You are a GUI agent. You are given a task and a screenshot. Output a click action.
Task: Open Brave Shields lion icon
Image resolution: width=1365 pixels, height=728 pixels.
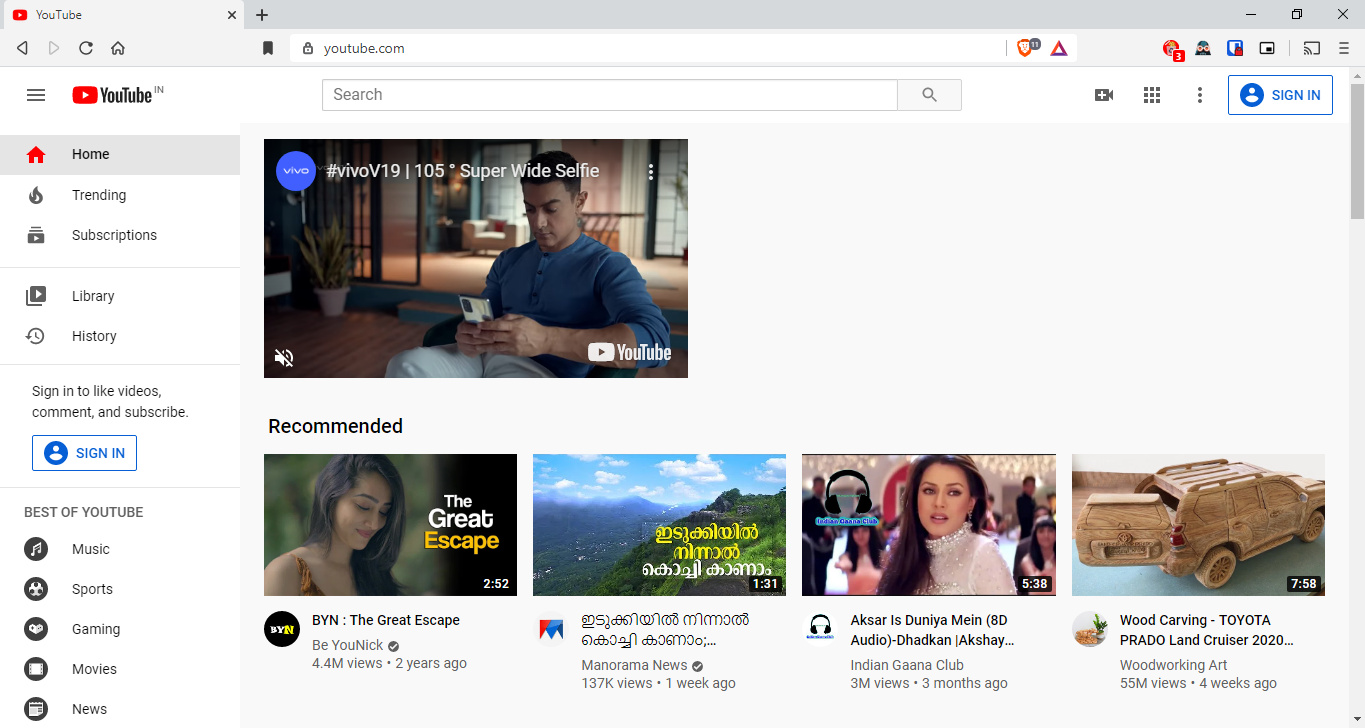click(x=1025, y=47)
